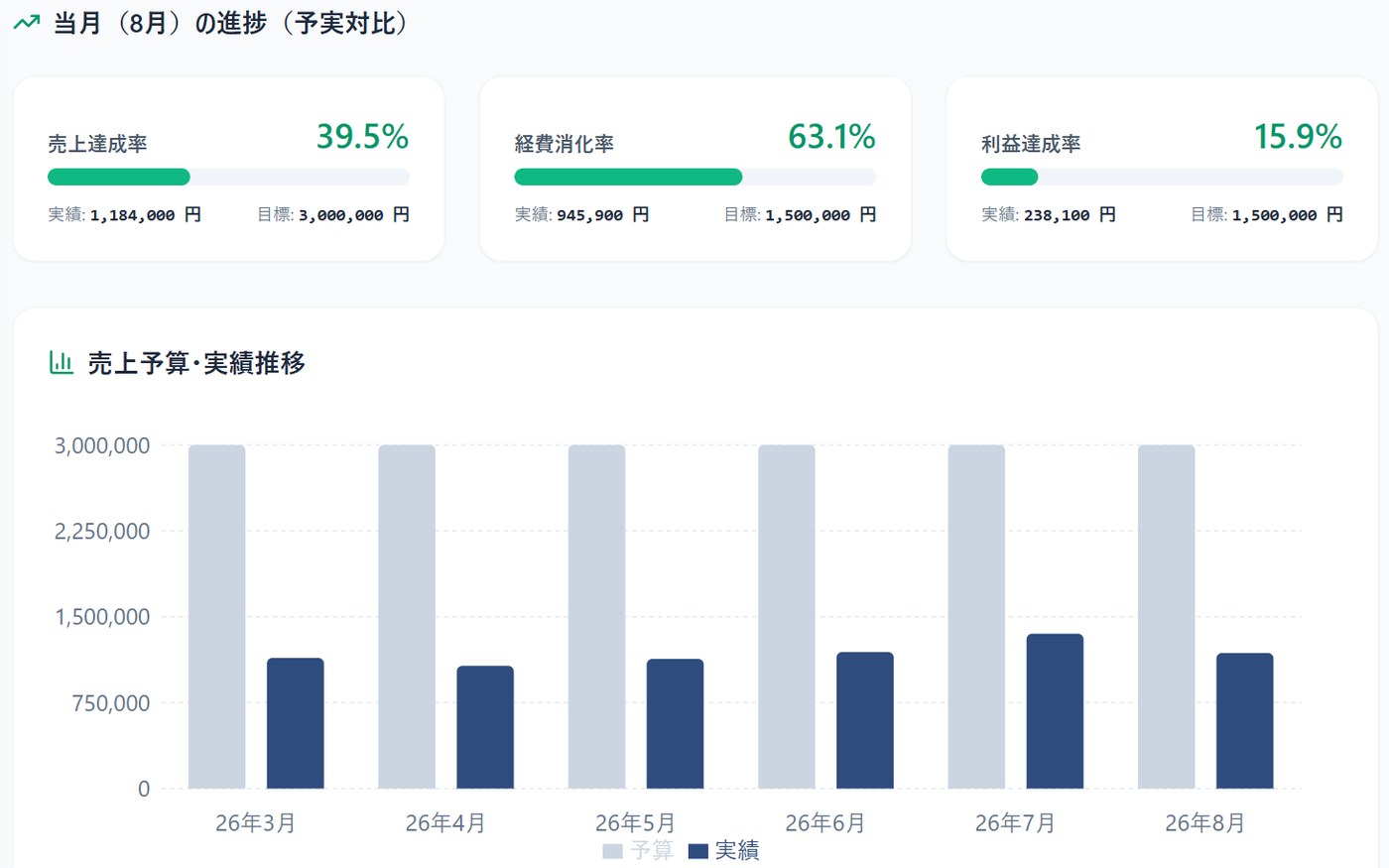
Task: Click the 売上達成率 card label
Action: pyautogui.click(x=97, y=144)
